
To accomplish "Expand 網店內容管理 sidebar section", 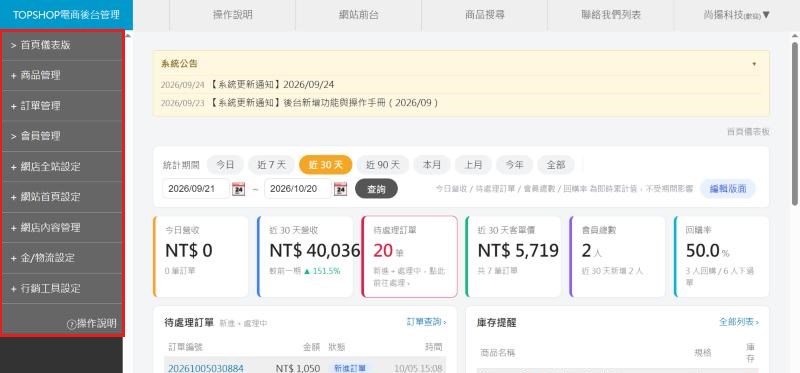I will coord(62,228).
